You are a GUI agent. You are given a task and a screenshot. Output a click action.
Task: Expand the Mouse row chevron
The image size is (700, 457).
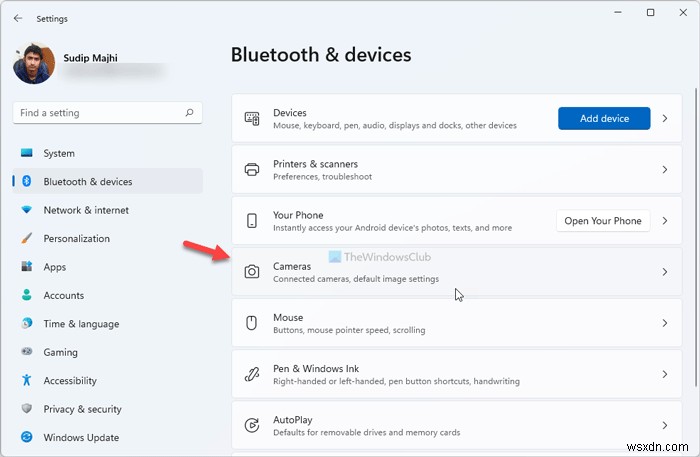coord(665,323)
